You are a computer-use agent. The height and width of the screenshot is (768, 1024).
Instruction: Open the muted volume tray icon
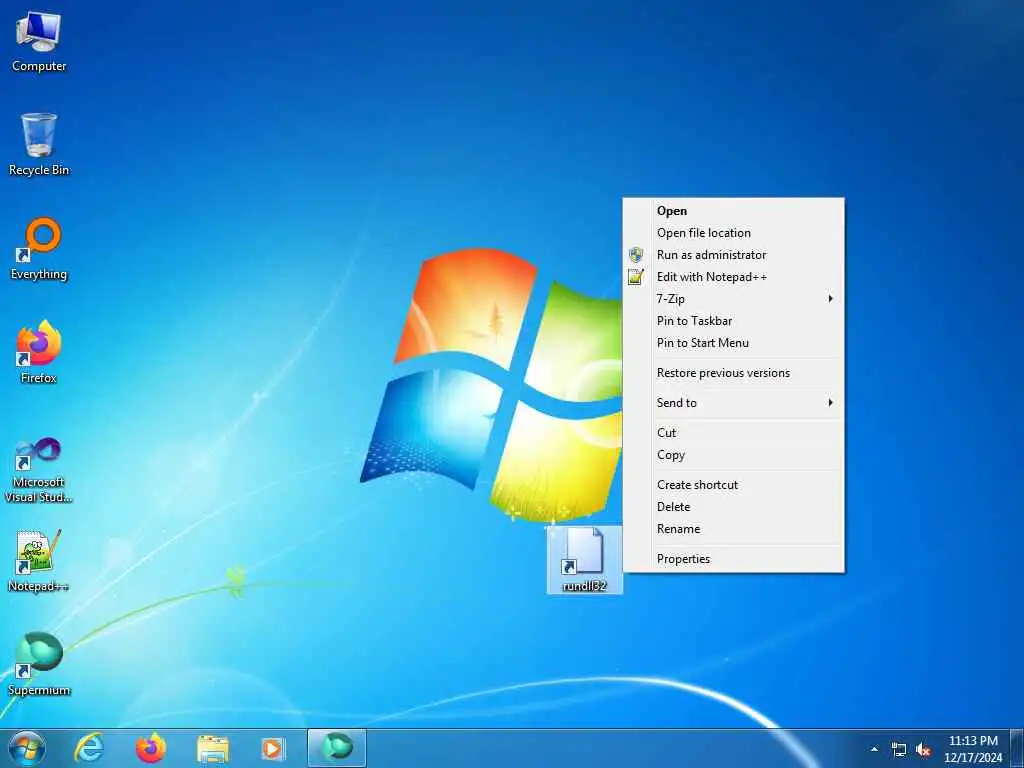tap(923, 750)
